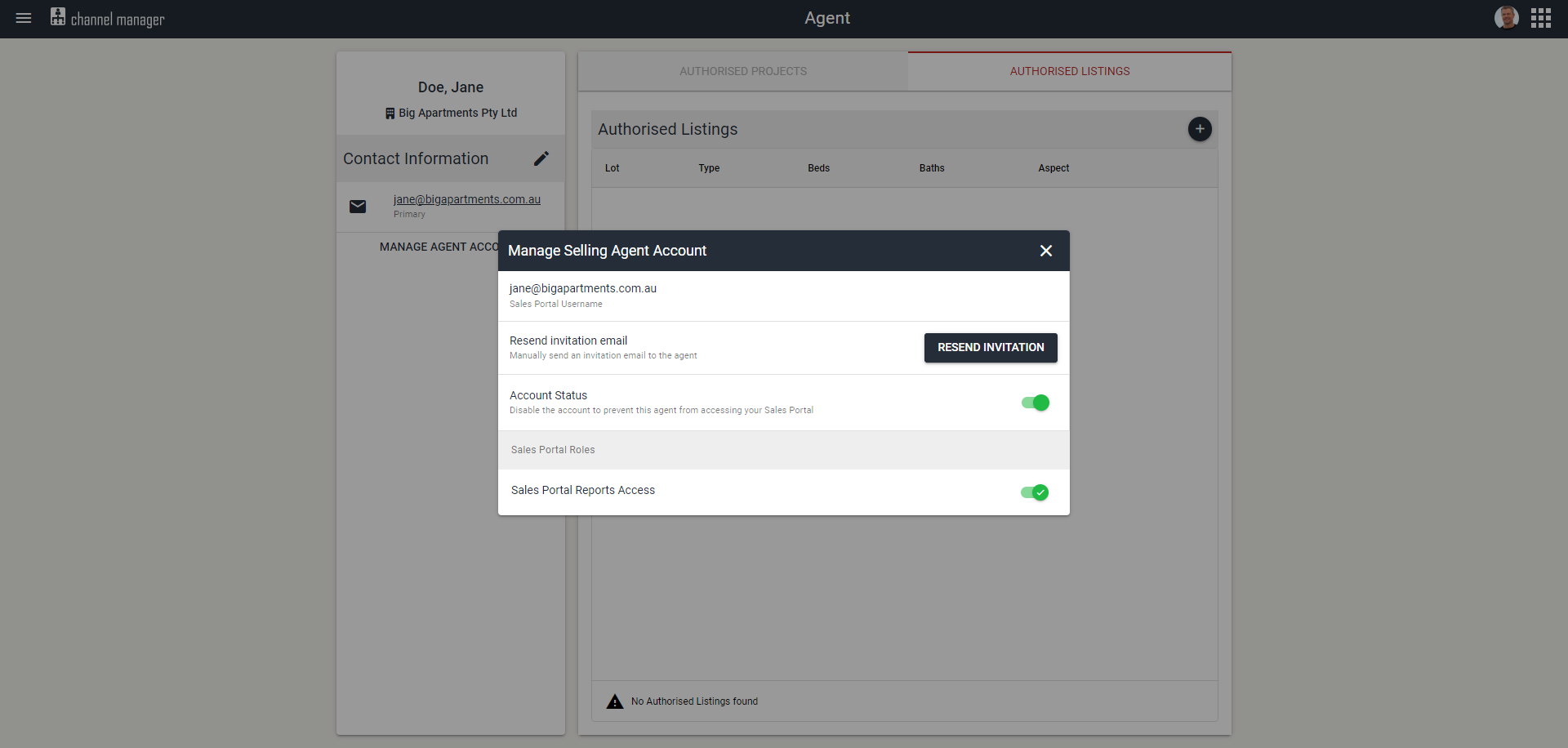Image resolution: width=1568 pixels, height=748 pixels.
Task: Turn off Sales Portal Reports Access
Action: pos(1035,492)
